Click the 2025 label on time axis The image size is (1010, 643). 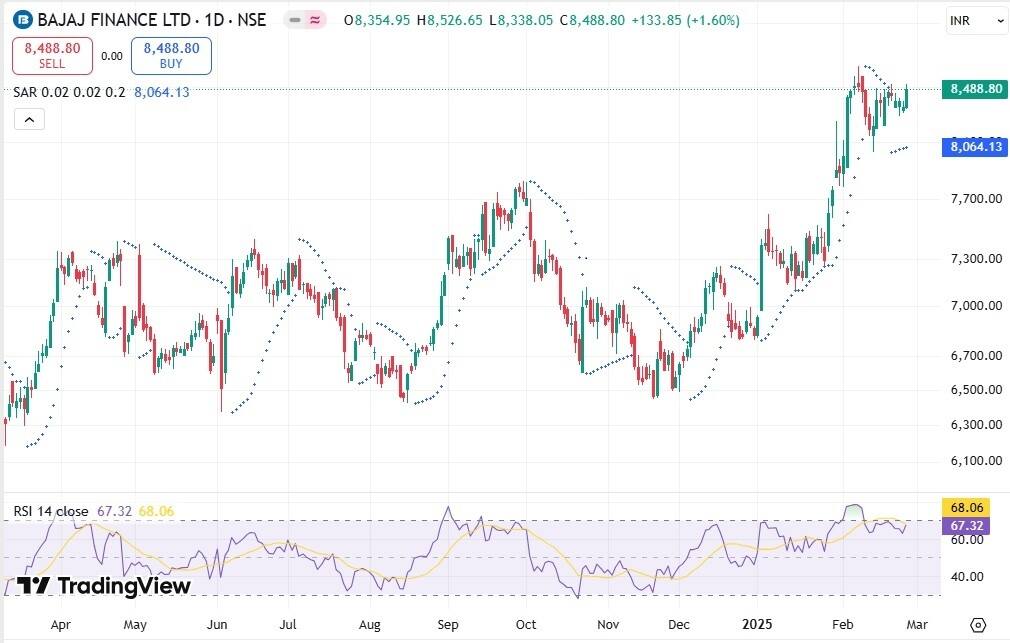coord(757,626)
